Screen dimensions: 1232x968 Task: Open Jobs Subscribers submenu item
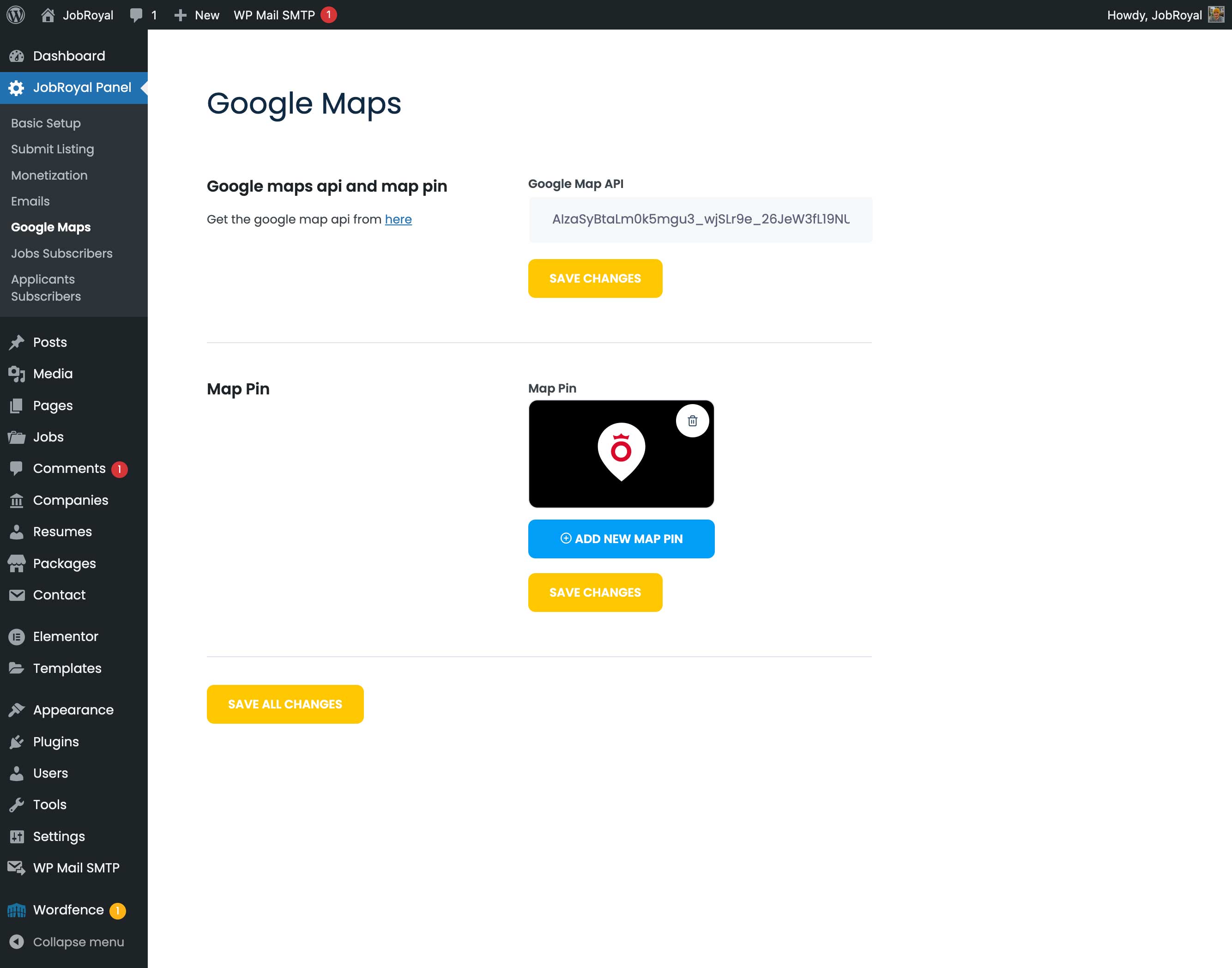62,254
